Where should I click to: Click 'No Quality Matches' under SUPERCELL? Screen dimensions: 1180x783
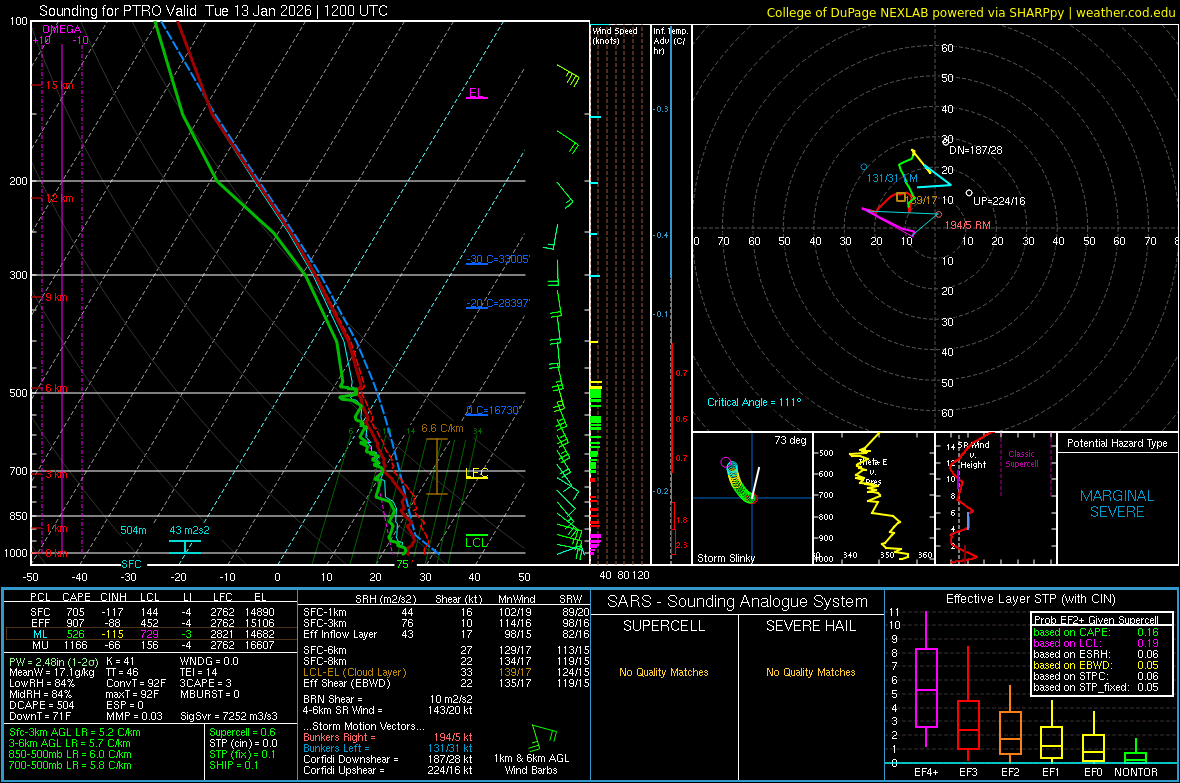[664, 672]
